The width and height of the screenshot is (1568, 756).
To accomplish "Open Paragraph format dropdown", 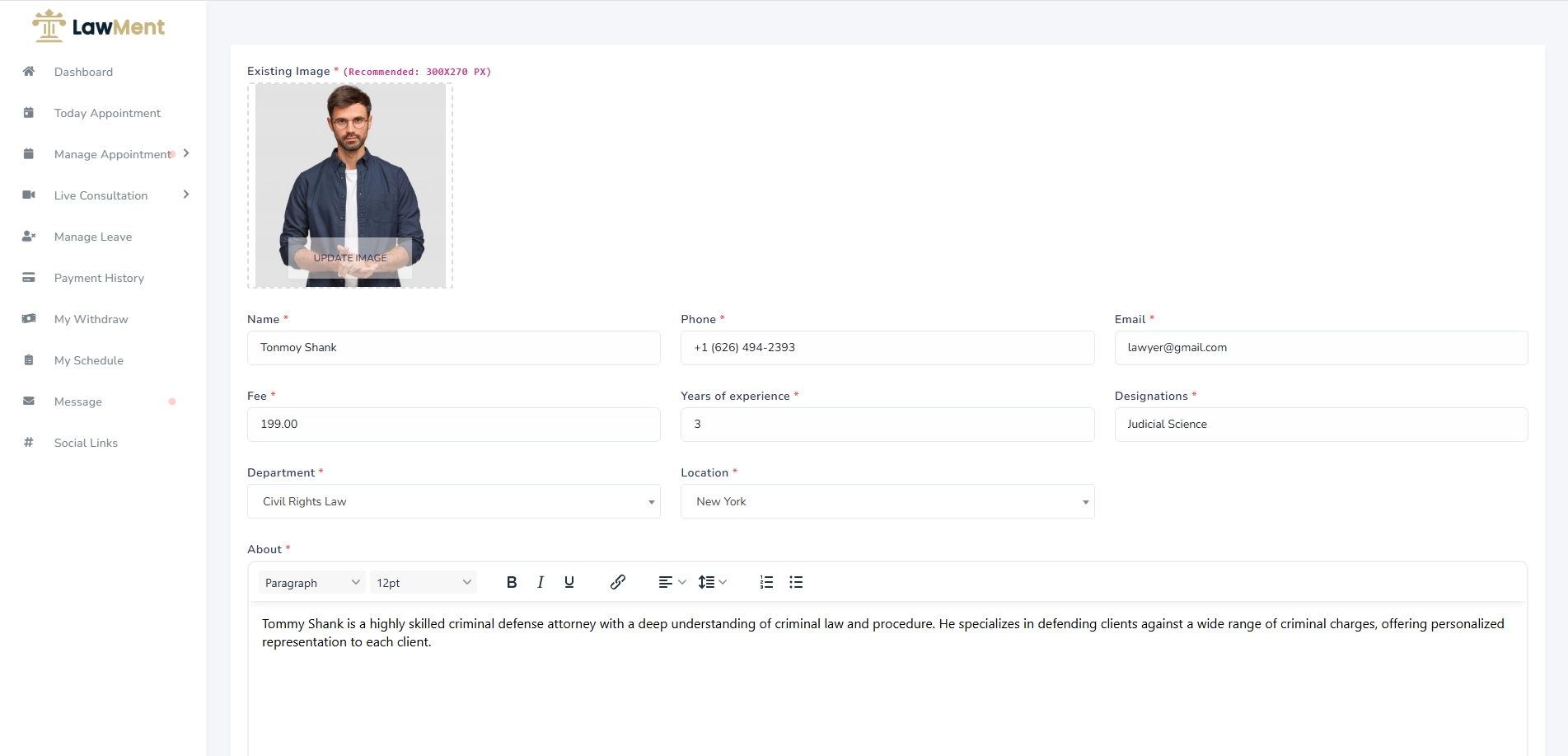I will pyautogui.click(x=312, y=582).
